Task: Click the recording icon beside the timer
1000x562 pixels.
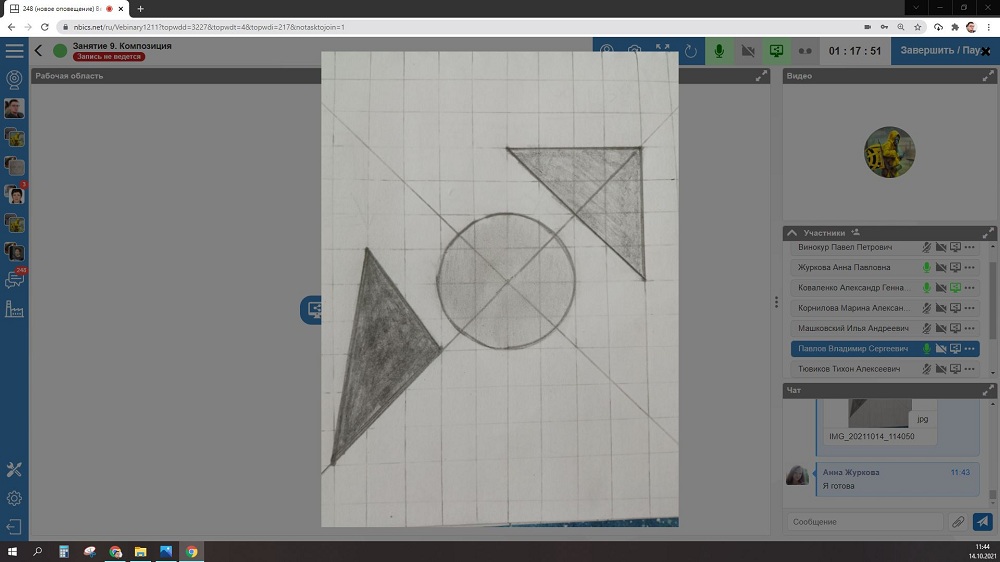Action: tap(805, 51)
